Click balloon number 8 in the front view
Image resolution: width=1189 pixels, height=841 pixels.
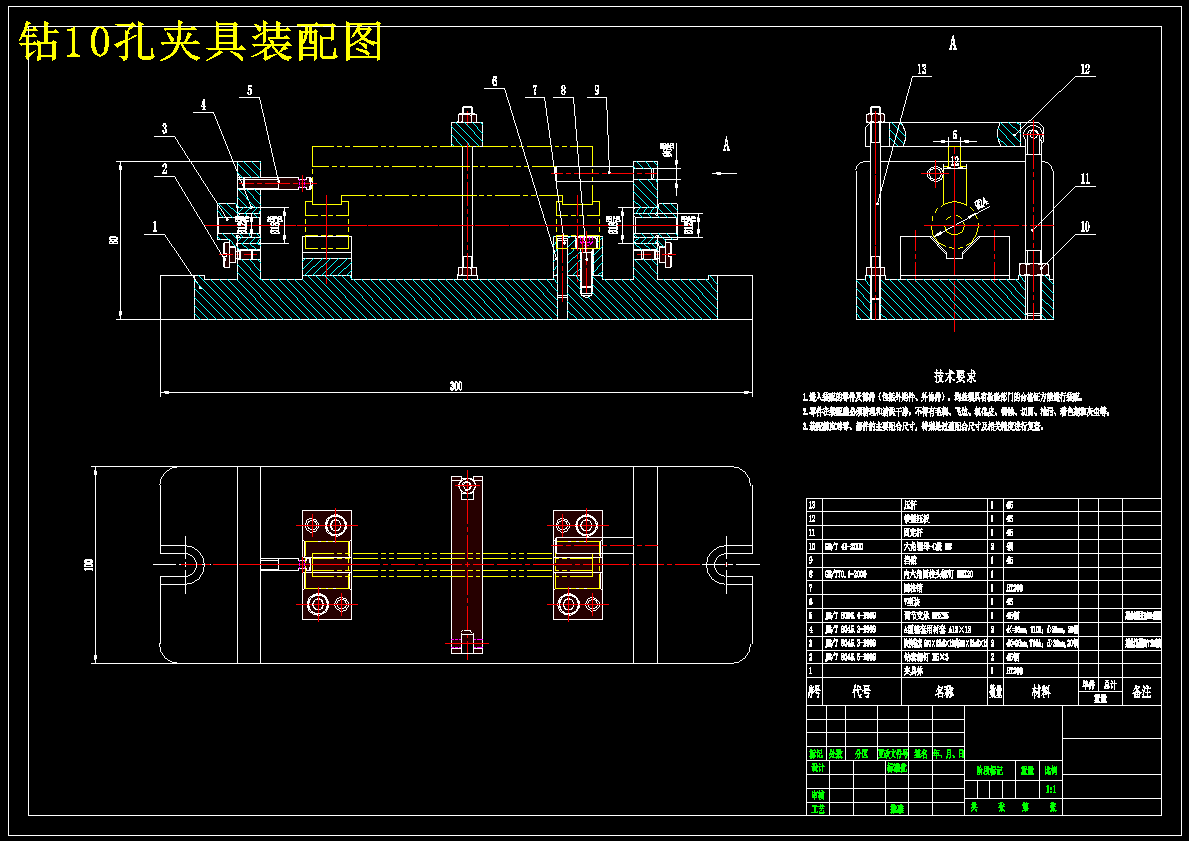click(x=563, y=90)
